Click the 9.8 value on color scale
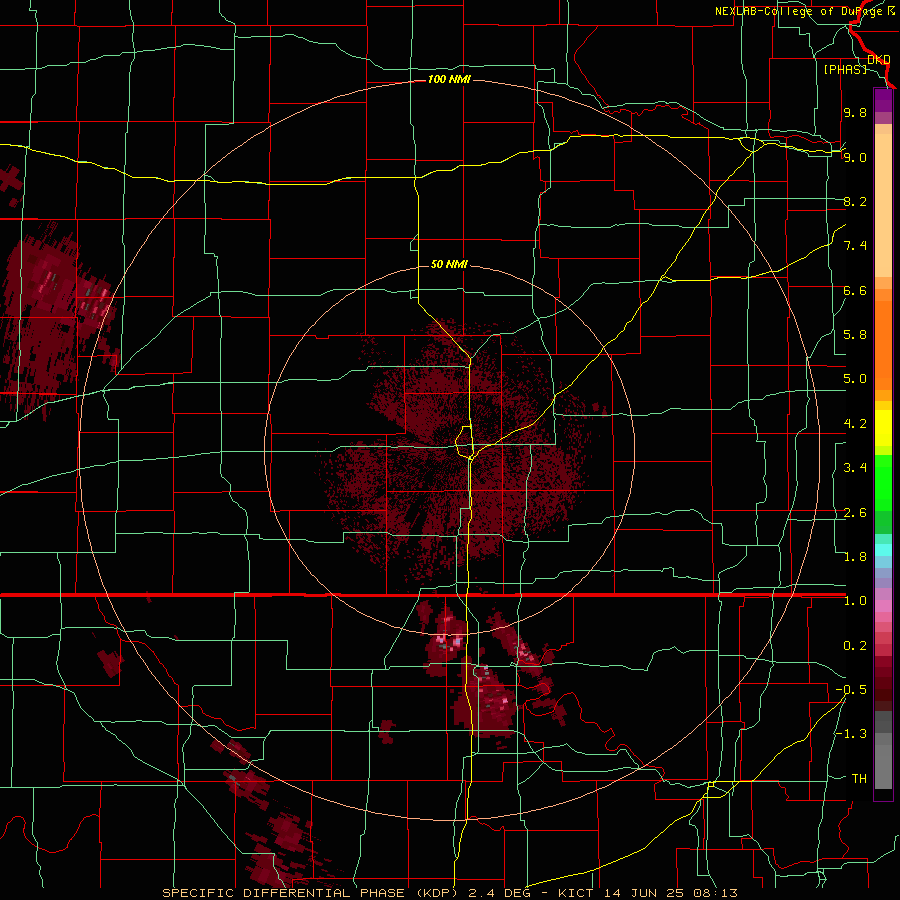This screenshot has height=900, width=900. tap(855, 112)
